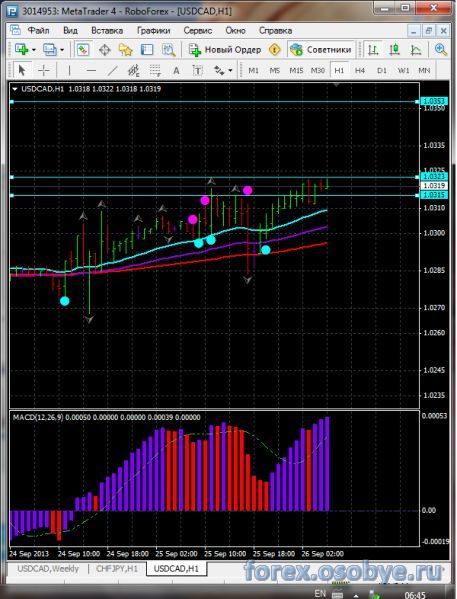Expand the new chart dropdown arrow
The height and width of the screenshot is (599, 457).
pyautogui.click(x=34, y=50)
